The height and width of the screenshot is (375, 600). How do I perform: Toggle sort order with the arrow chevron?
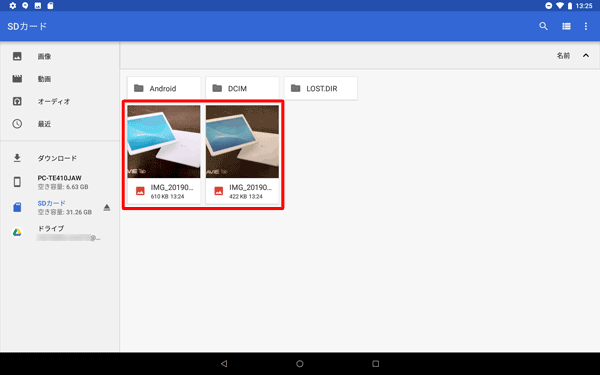(x=586, y=55)
